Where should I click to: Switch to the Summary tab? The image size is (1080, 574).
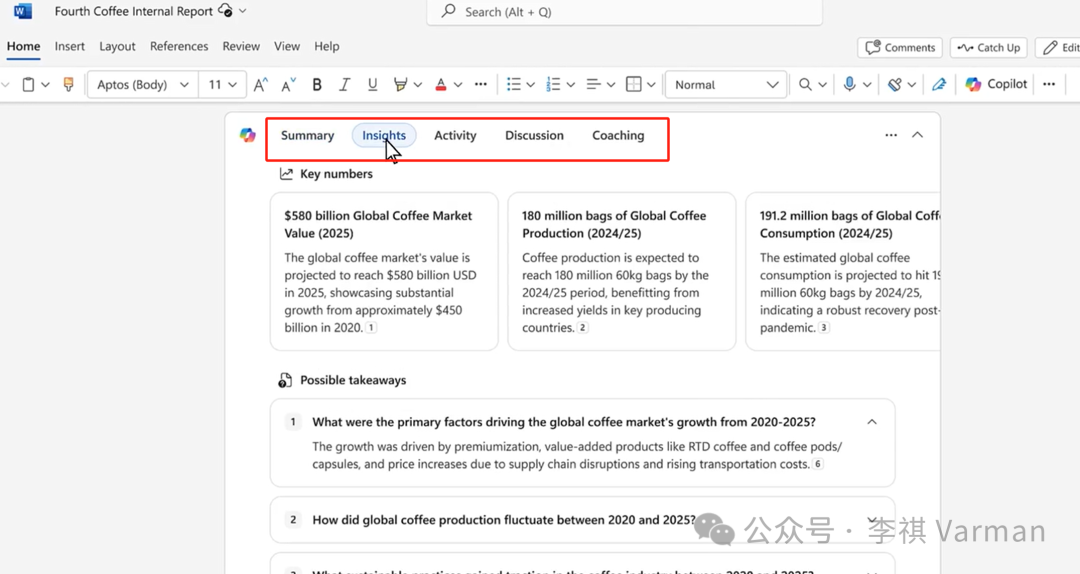coord(307,136)
